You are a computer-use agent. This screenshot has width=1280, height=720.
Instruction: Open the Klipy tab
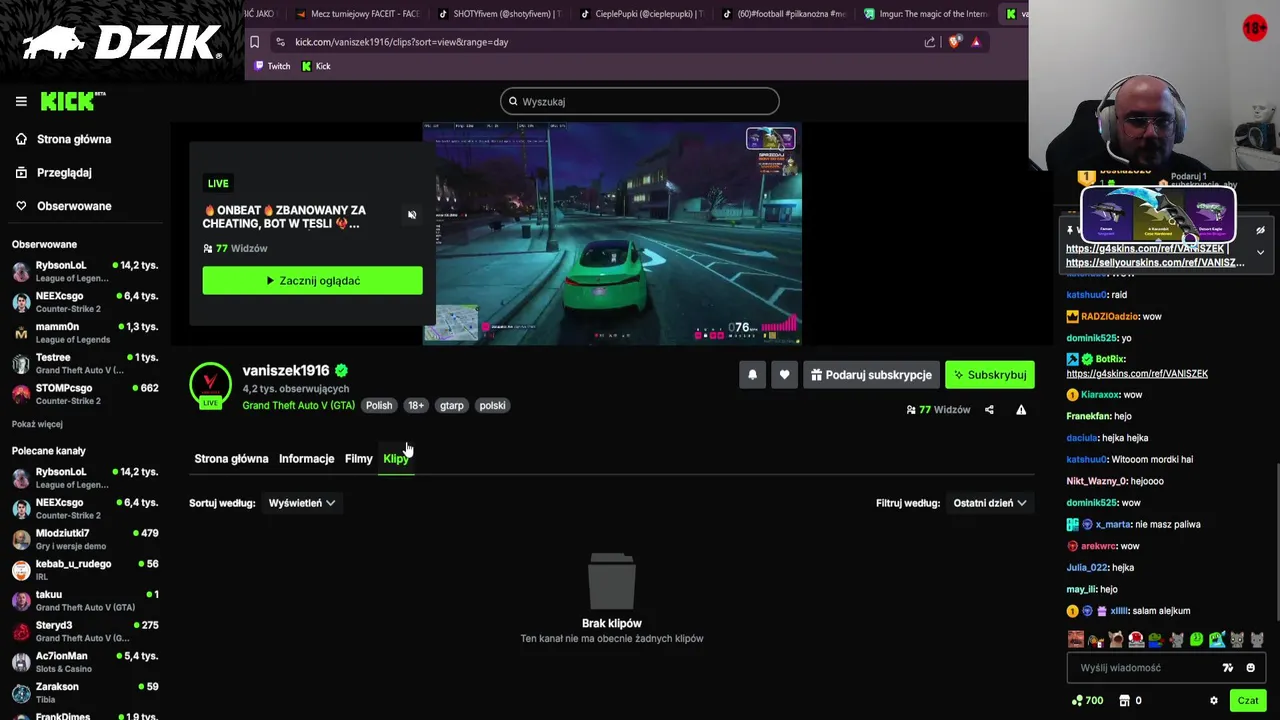tap(395, 459)
